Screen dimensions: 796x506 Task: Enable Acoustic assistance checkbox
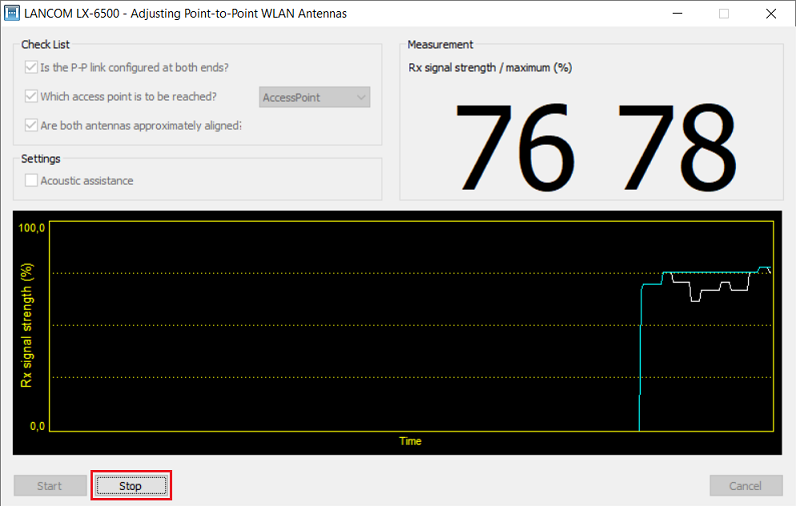click(x=31, y=181)
